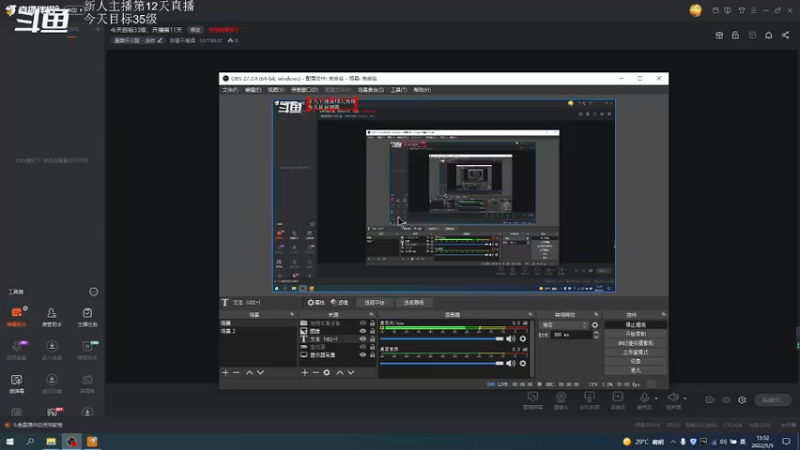The height and width of the screenshot is (450, 800).
Task: Click the 停止推流 button in OBS controls
Action: (635, 324)
